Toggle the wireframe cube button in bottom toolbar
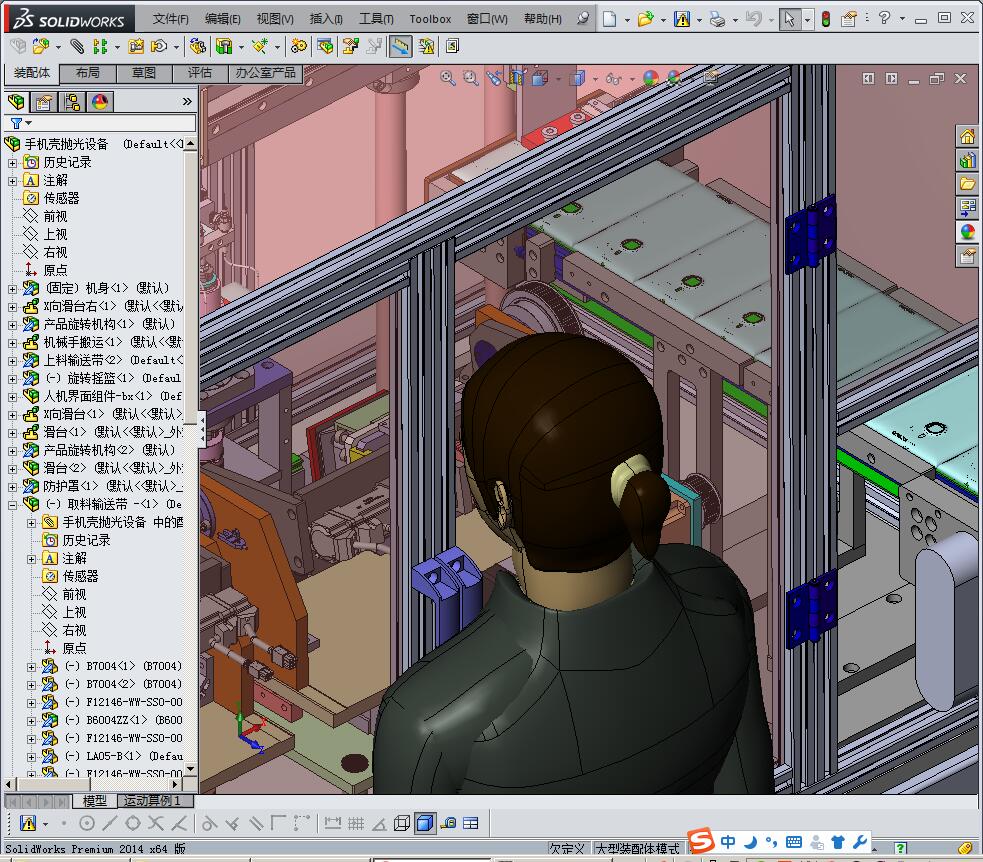This screenshot has width=983, height=862. 402,823
